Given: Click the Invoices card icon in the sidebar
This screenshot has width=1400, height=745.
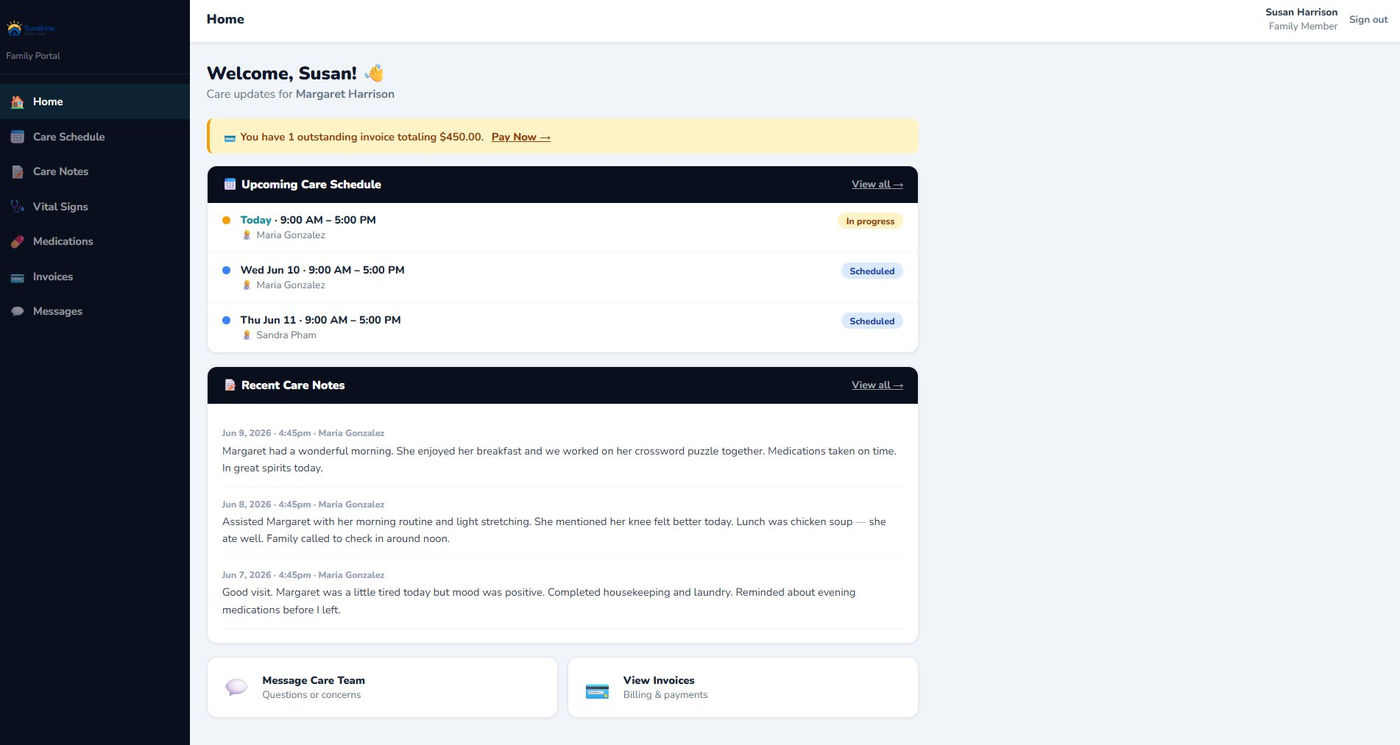Looking at the screenshot, I should click(x=17, y=277).
